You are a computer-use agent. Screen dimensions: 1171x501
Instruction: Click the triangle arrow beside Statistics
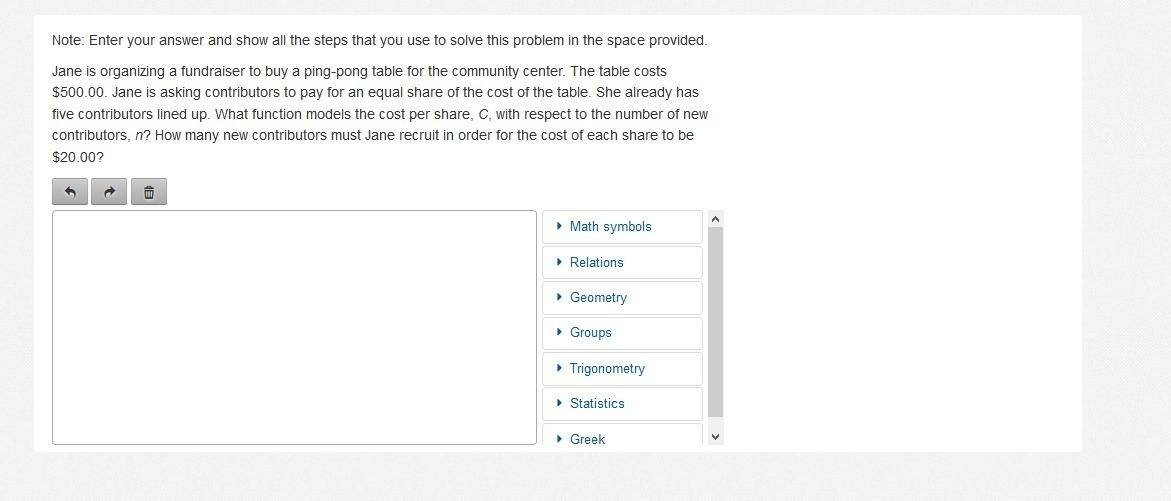pyautogui.click(x=560, y=404)
